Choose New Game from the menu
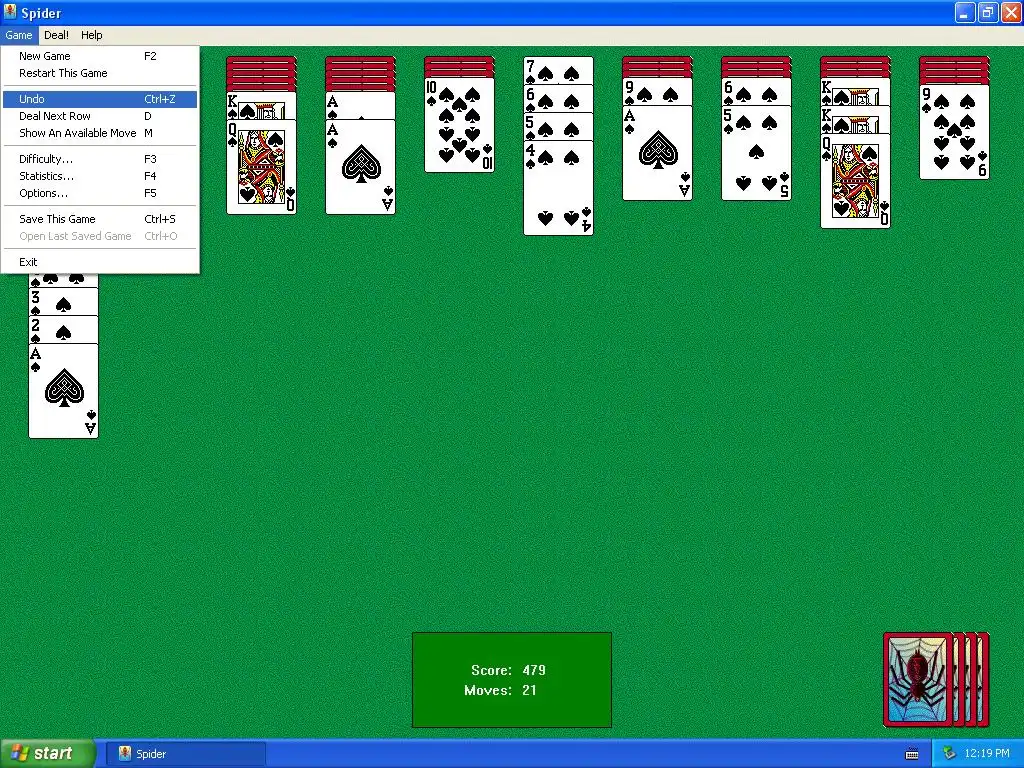 (x=99, y=56)
